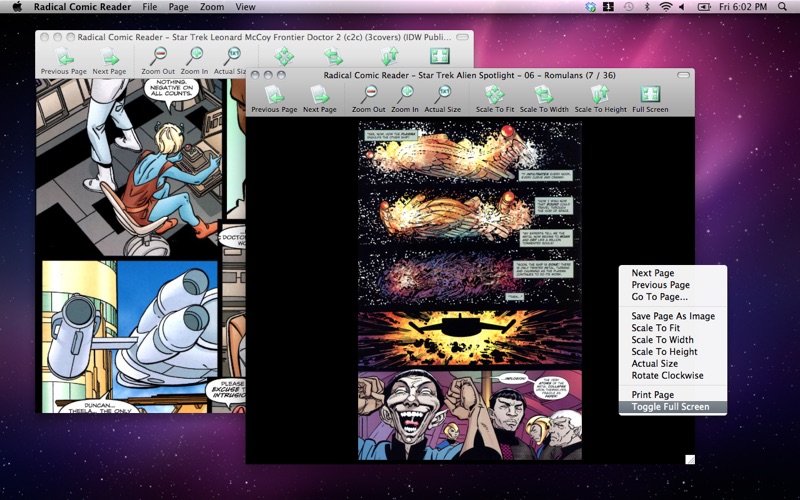The image size is (800, 500).
Task: Click McCoy comic page in back window
Action: click(x=140, y=246)
